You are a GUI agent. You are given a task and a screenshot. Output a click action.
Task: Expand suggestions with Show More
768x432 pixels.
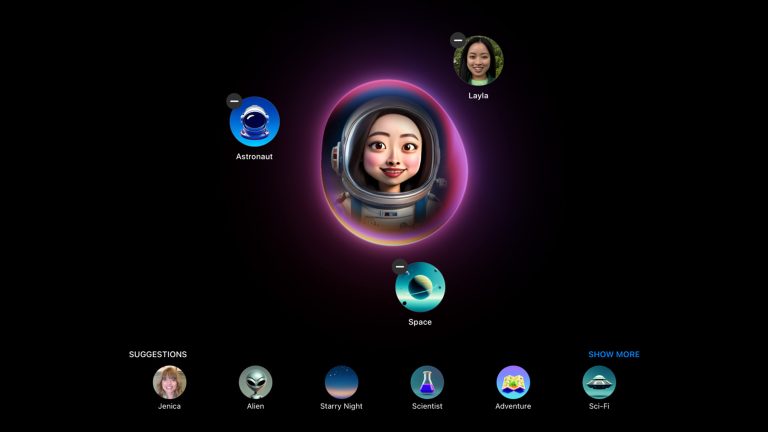coord(613,354)
